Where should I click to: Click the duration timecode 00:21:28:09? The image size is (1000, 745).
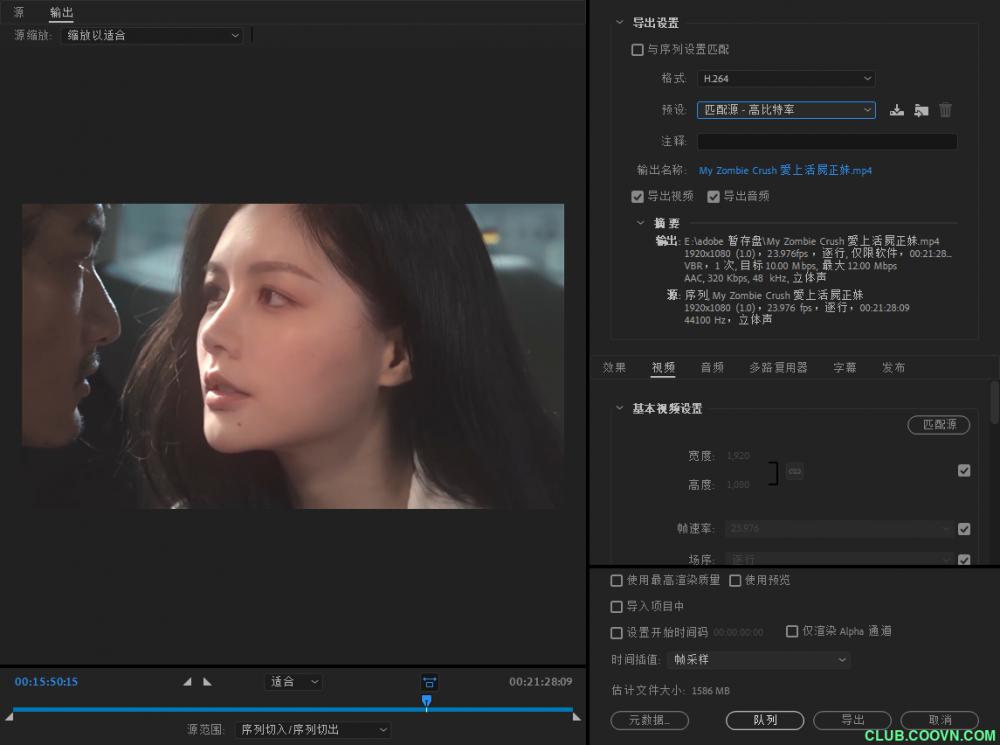(540, 682)
